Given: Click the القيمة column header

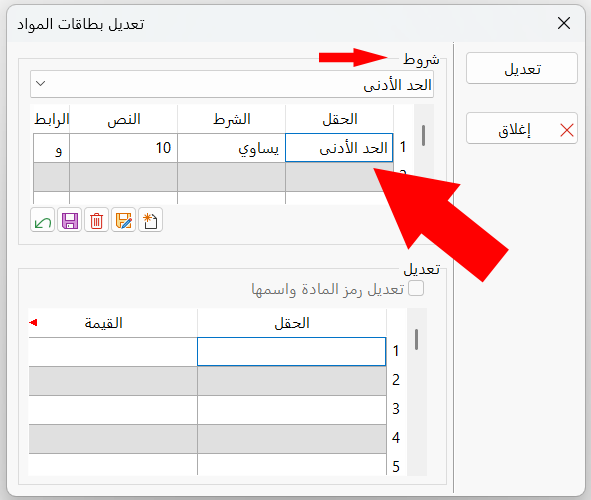Looking at the screenshot, I should click(113, 323).
